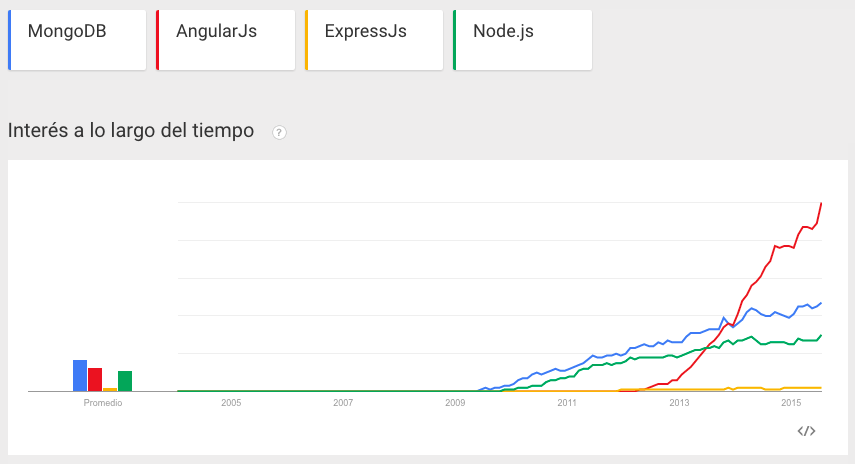Click the peak of the red AngularJs line
The height and width of the screenshot is (464, 855).
(x=821, y=204)
